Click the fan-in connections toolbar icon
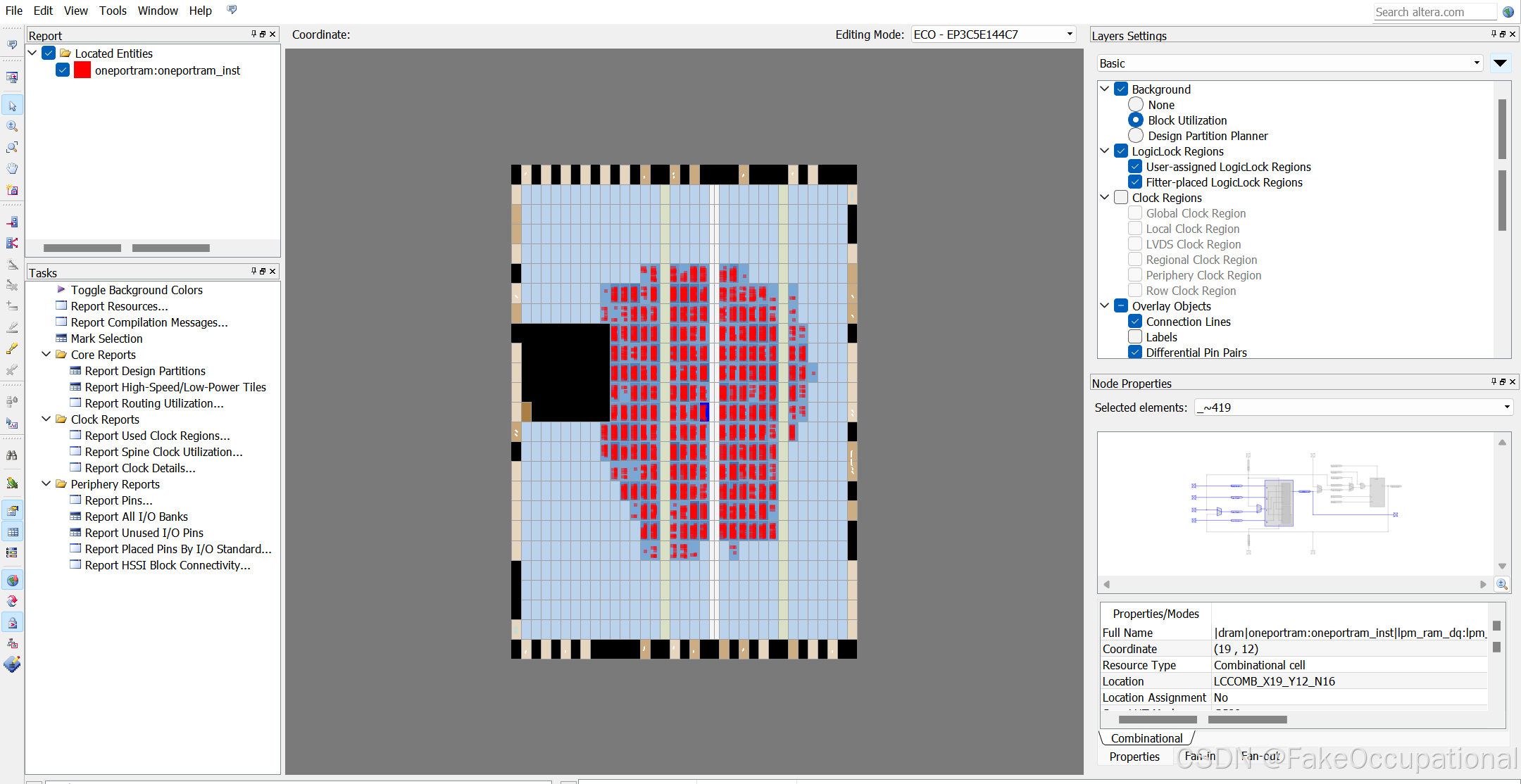 tap(13, 222)
